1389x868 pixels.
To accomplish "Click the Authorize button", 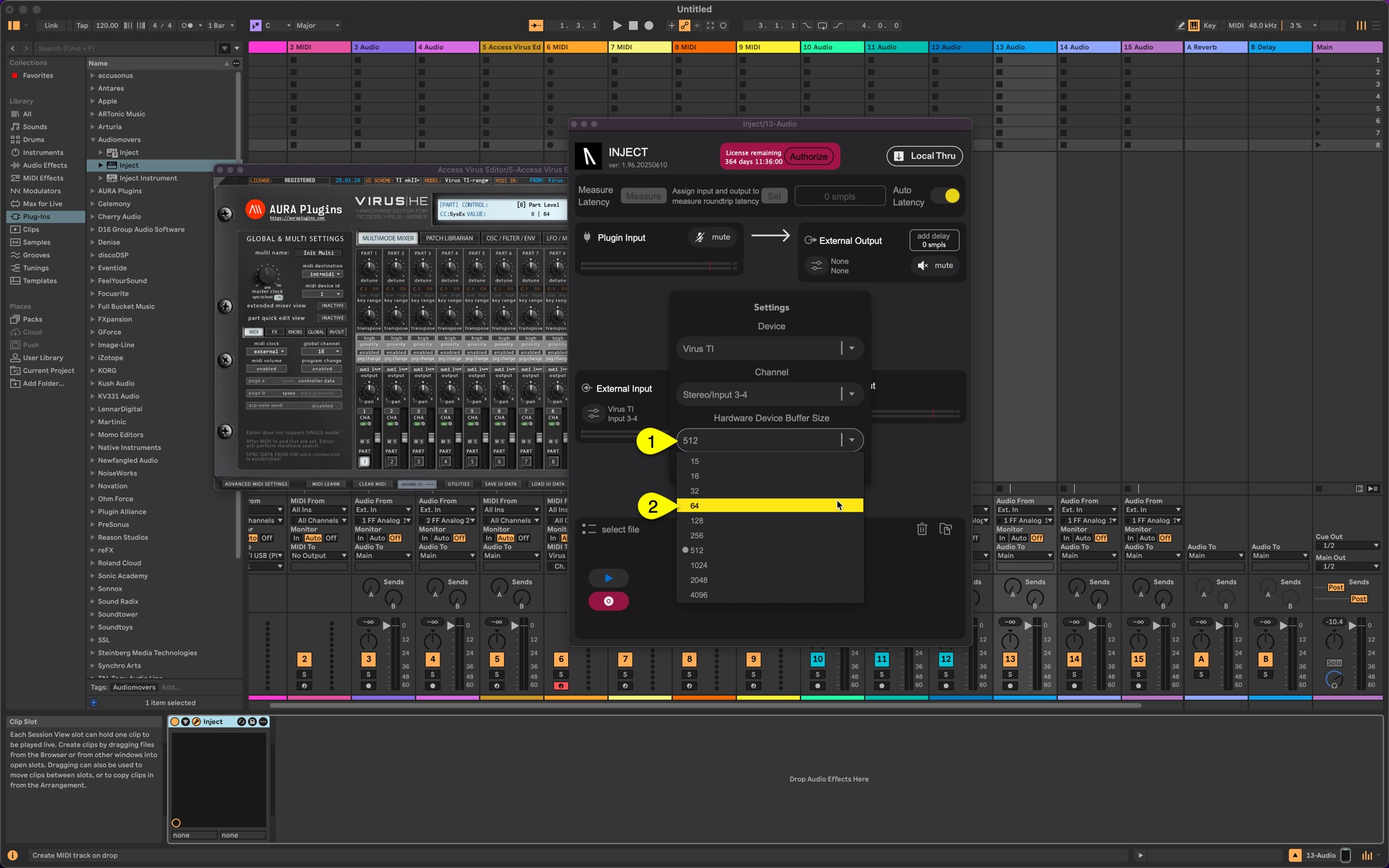I will click(808, 157).
